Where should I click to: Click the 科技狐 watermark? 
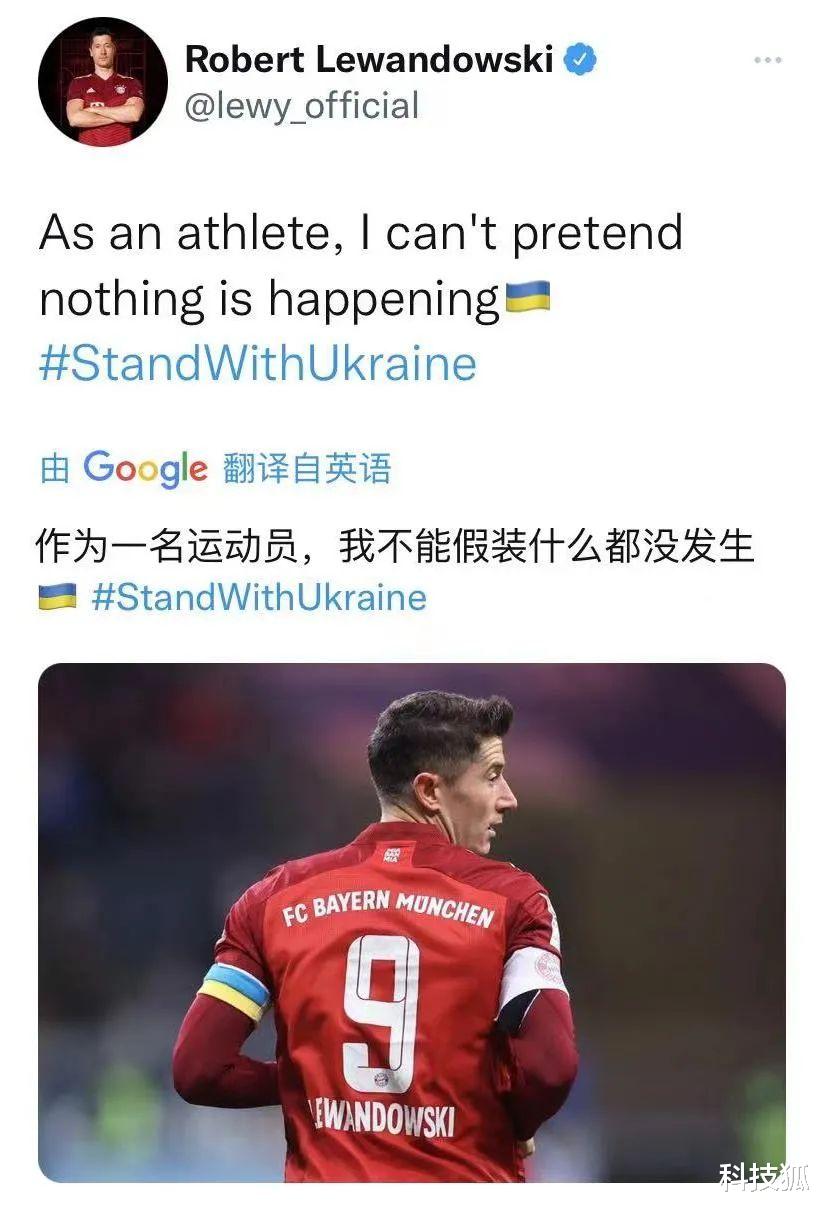pos(764,1179)
